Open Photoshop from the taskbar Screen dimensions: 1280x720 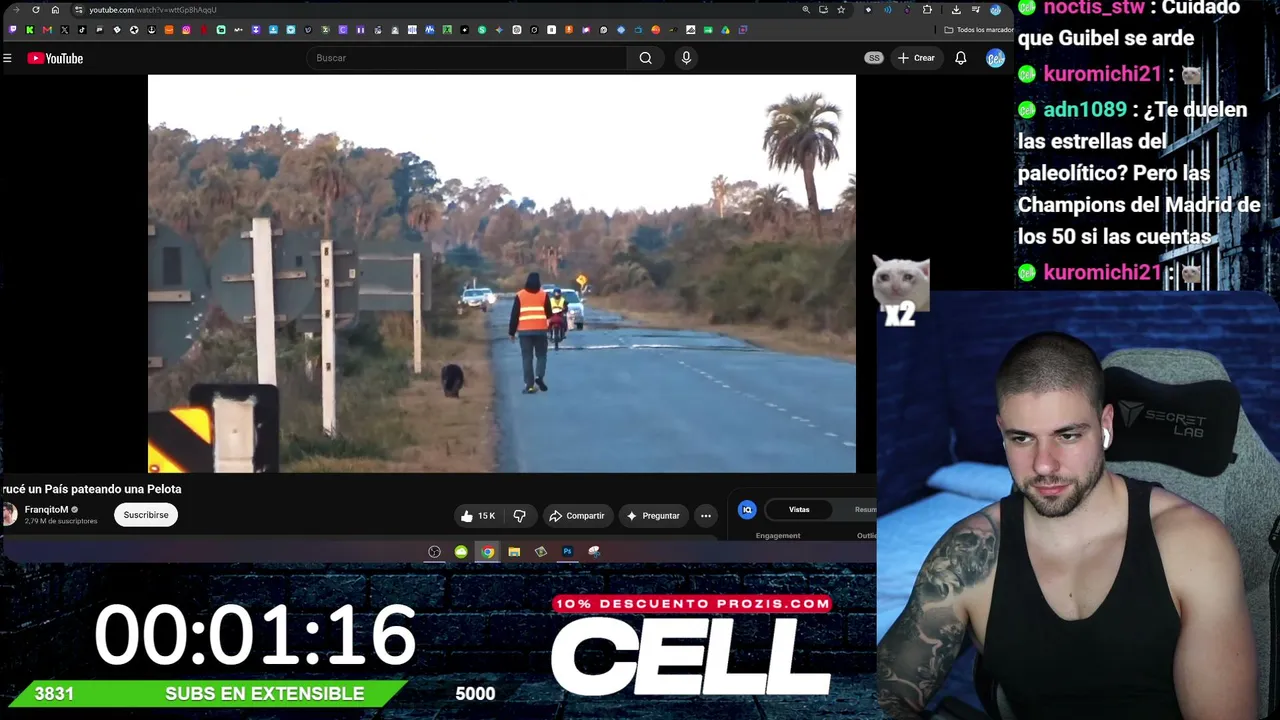(x=567, y=552)
